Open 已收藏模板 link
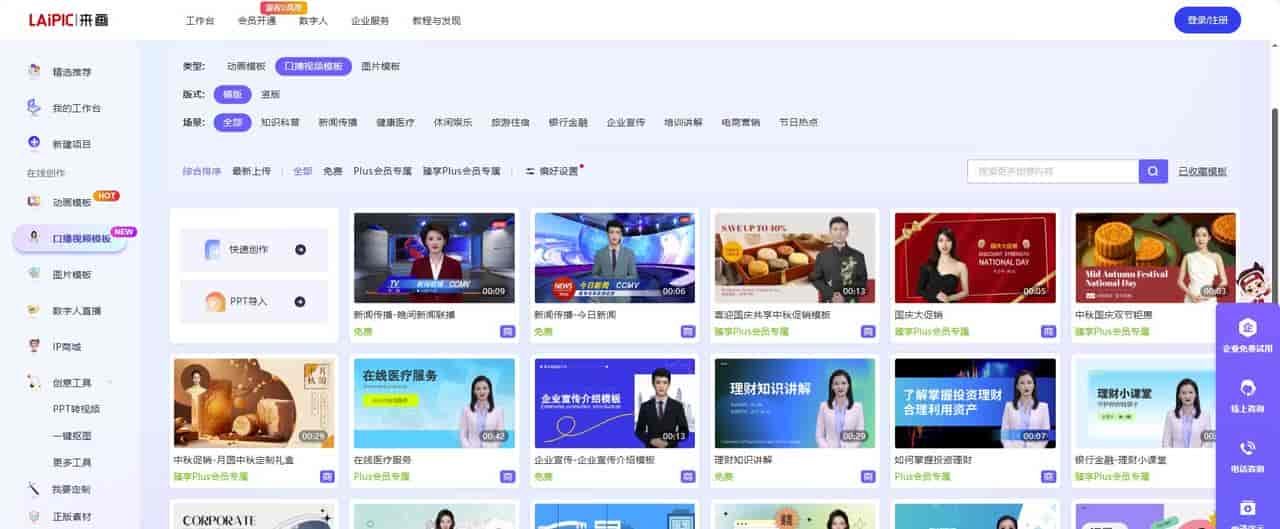The image size is (1280, 529). (1202, 171)
